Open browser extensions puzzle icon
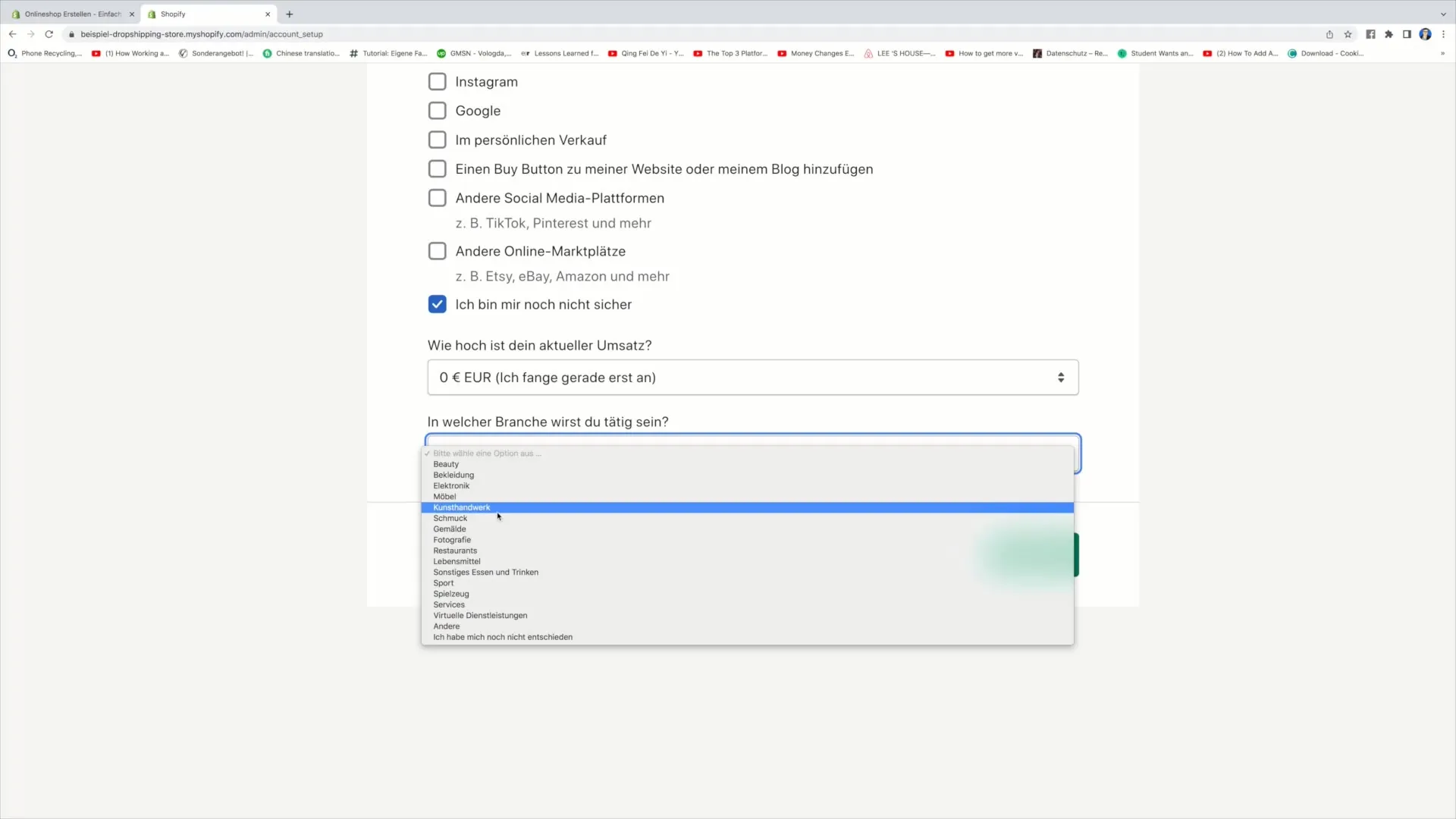 (x=1389, y=34)
